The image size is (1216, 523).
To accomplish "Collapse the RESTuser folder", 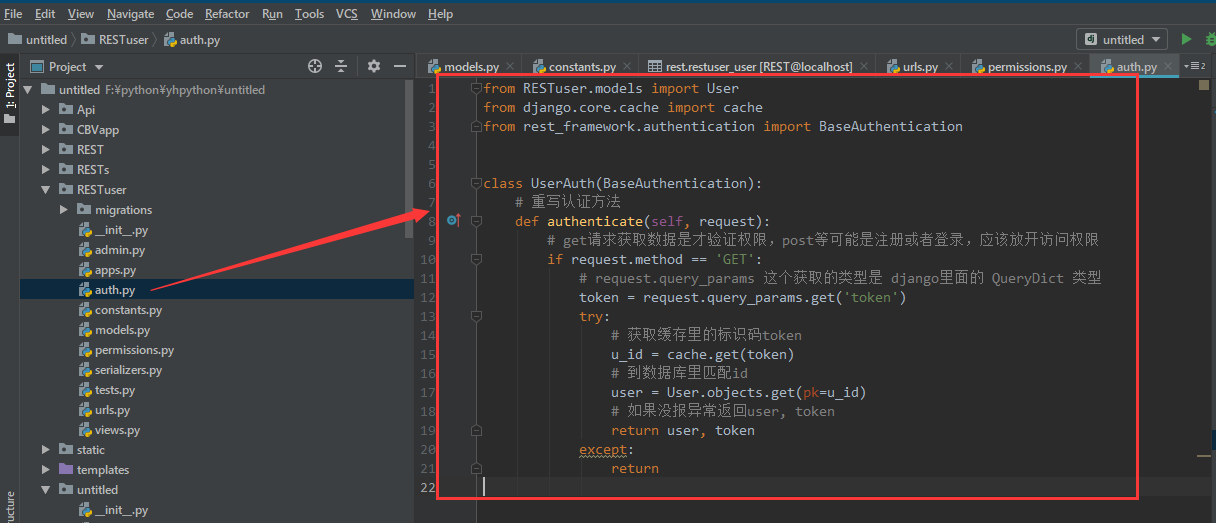I will click(x=46, y=190).
